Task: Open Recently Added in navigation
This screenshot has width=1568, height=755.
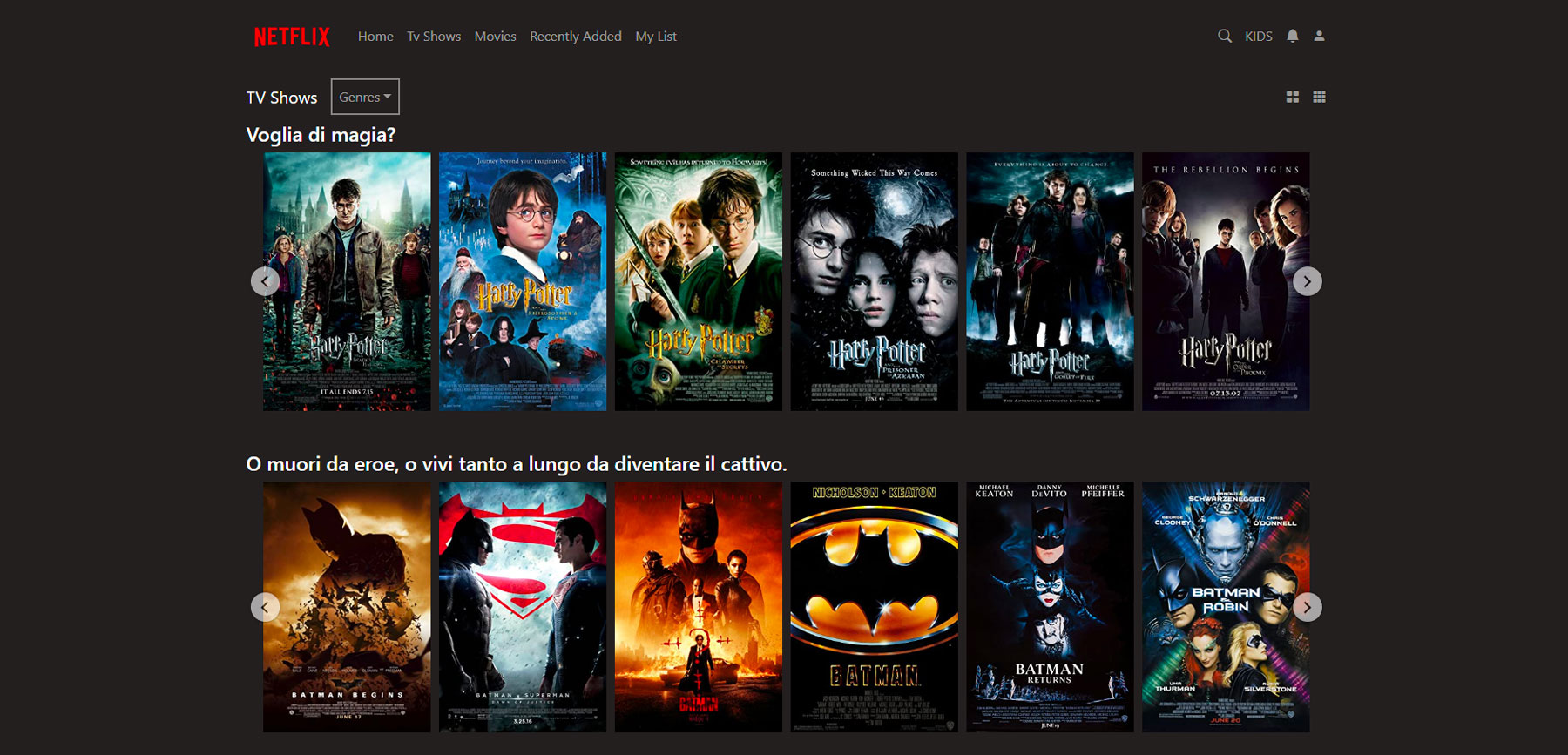Action: [x=576, y=37]
